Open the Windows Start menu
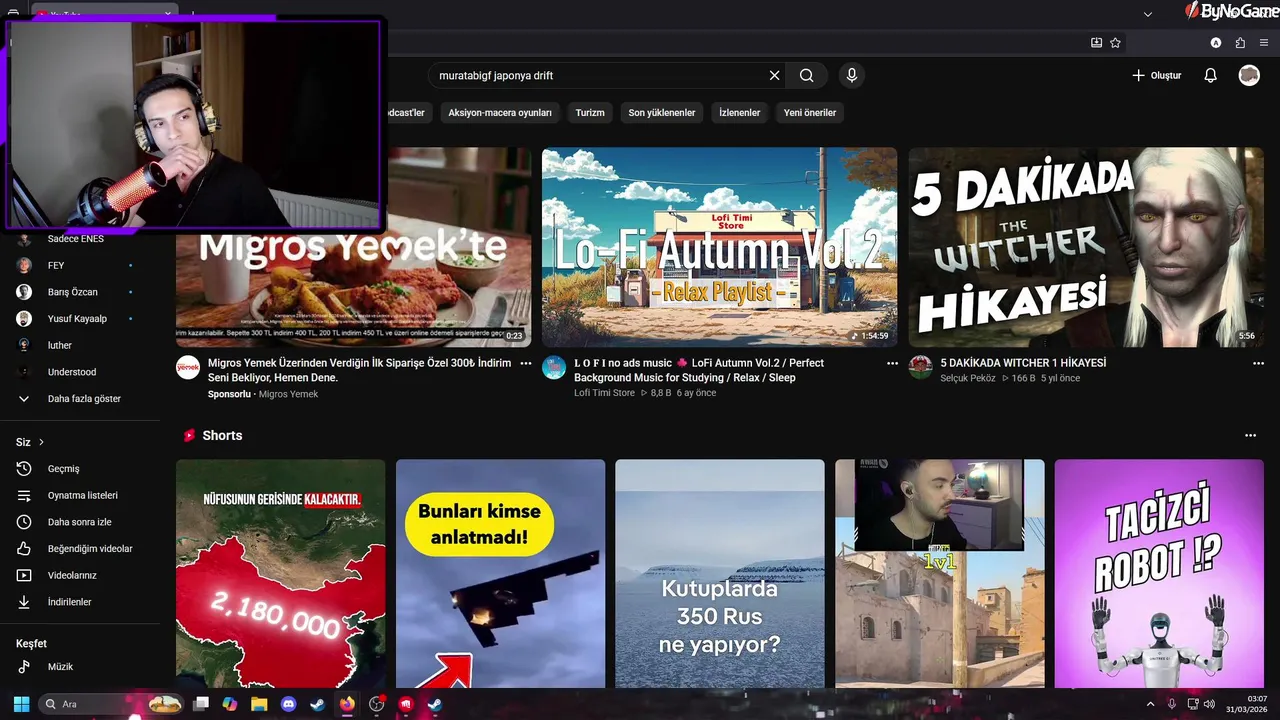The width and height of the screenshot is (1280, 720). click(21, 704)
